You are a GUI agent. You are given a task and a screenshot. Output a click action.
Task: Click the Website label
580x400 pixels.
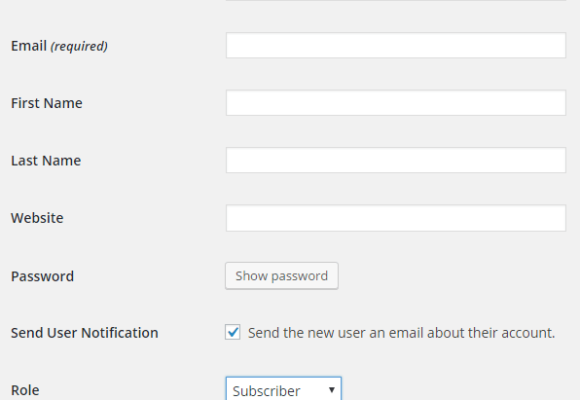click(37, 218)
